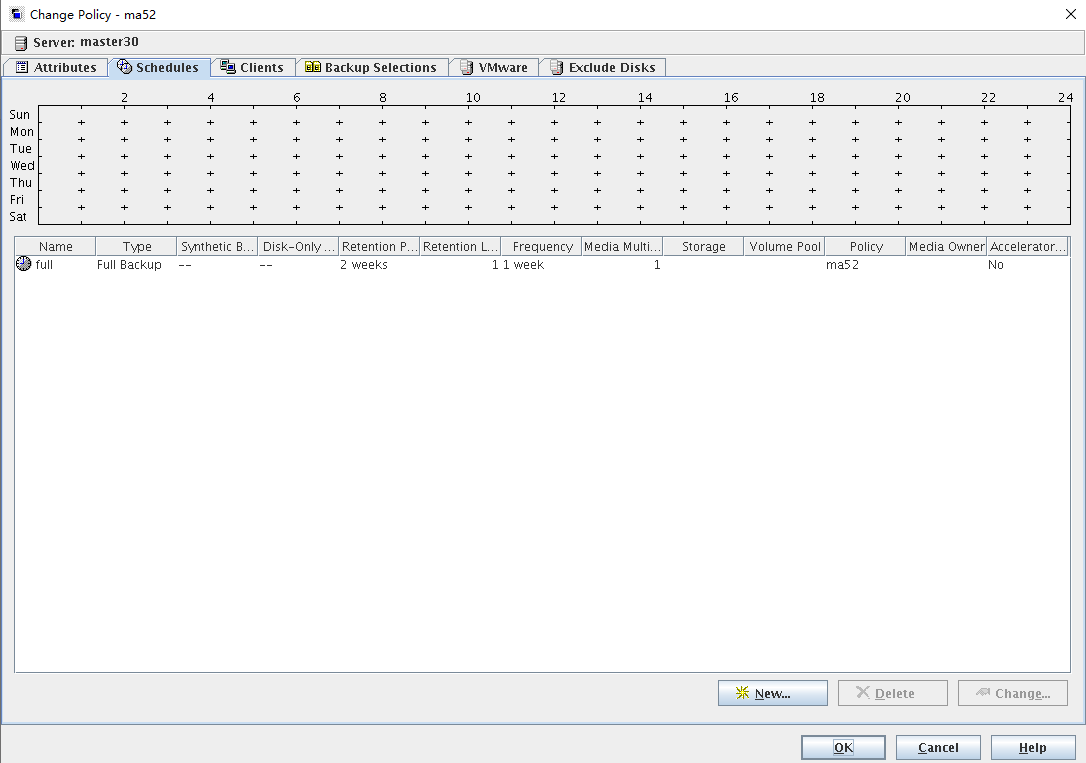This screenshot has height=763, width=1086.
Task: Click the clock icon beside full schedule
Action: (x=24, y=265)
